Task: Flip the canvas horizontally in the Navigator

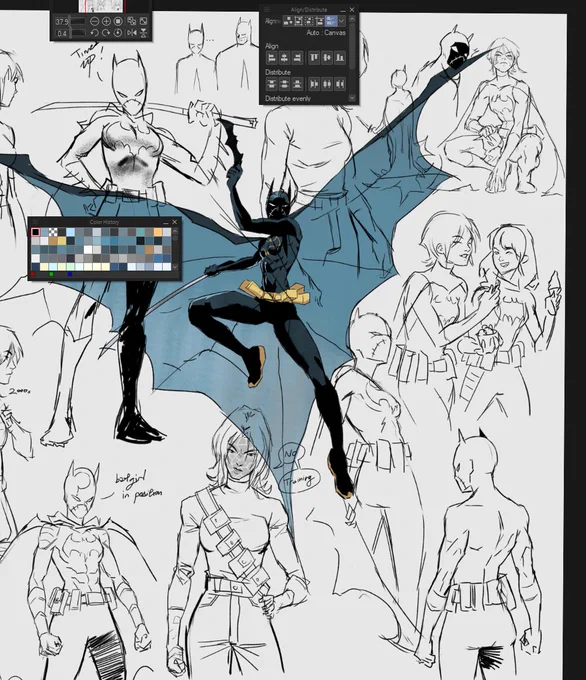Action: (132, 33)
